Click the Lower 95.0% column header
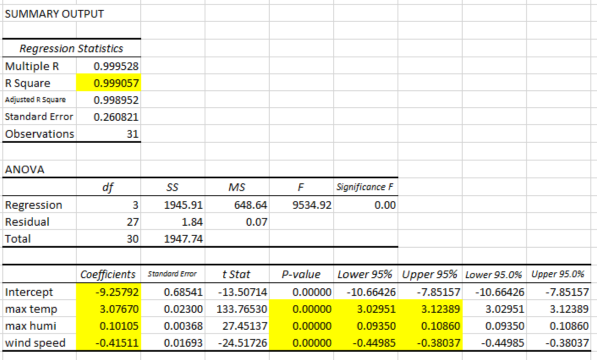This screenshot has height=360, width=597. pos(493,274)
